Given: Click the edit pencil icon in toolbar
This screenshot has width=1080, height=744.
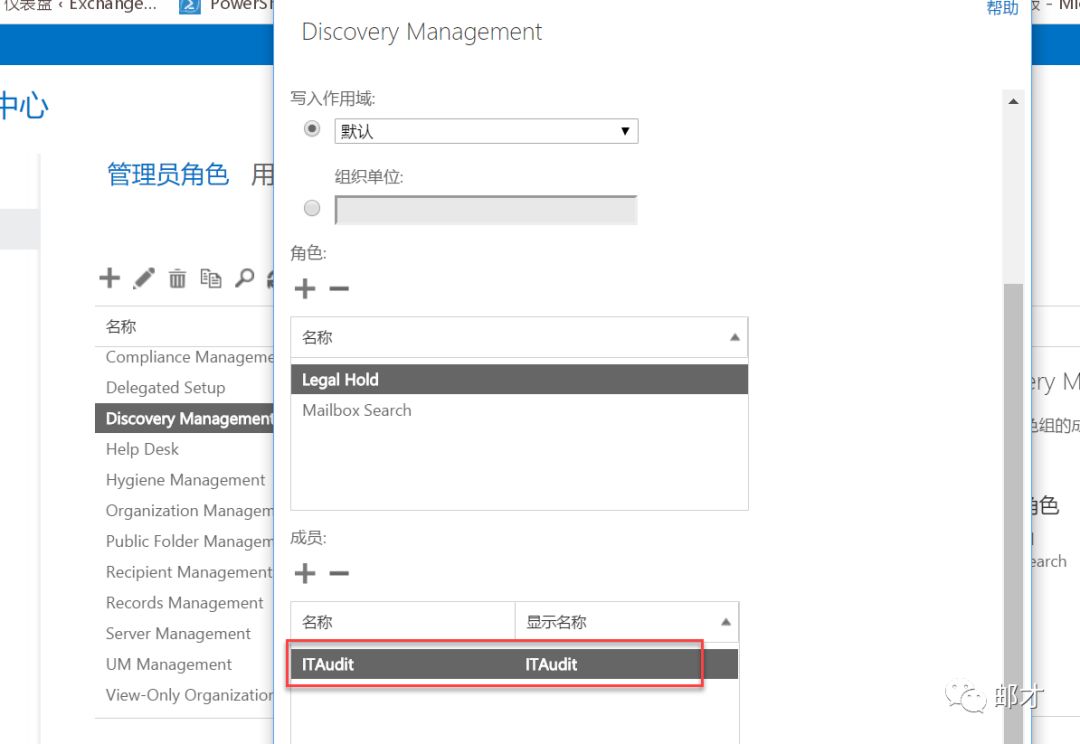Looking at the screenshot, I should [x=144, y=278].
